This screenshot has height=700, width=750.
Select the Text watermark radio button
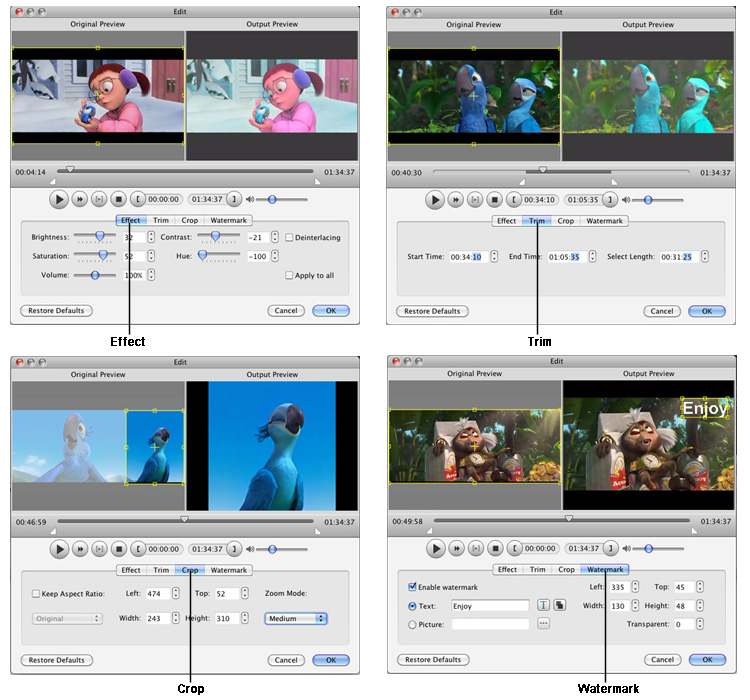click(412, 606)
